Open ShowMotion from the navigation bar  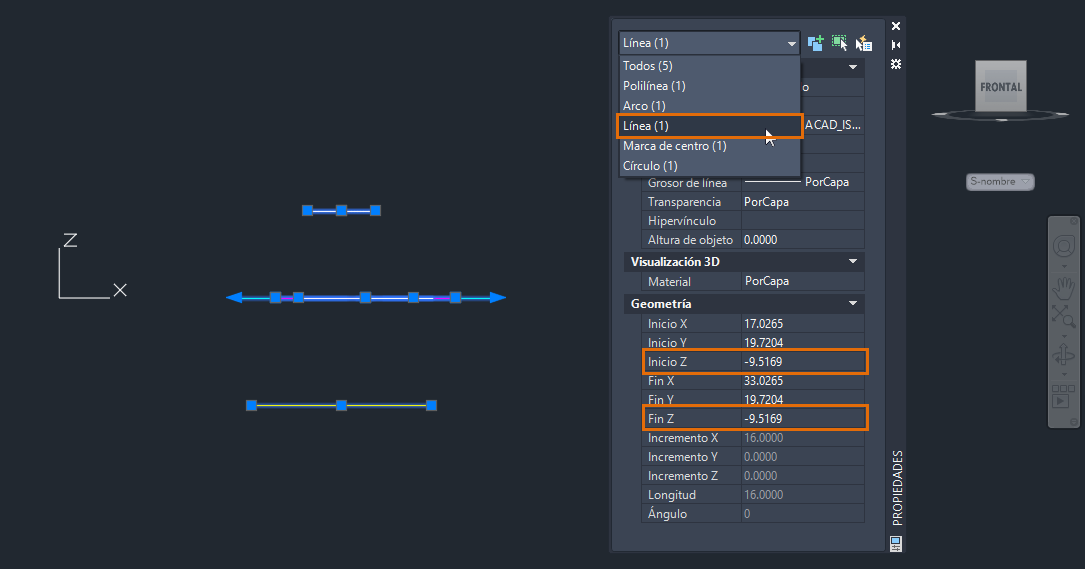tap(1064, 397)
